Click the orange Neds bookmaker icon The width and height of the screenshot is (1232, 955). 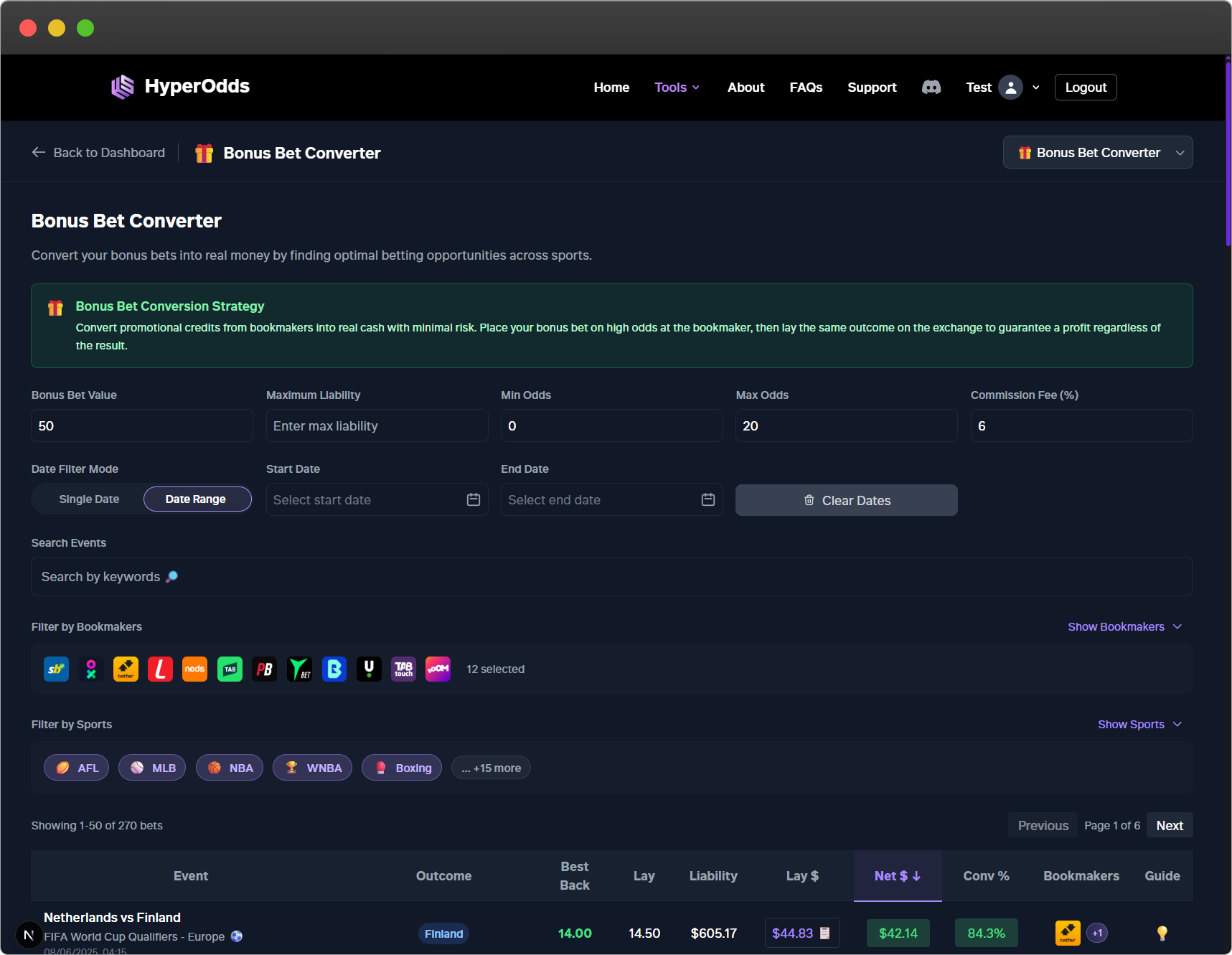195,669
